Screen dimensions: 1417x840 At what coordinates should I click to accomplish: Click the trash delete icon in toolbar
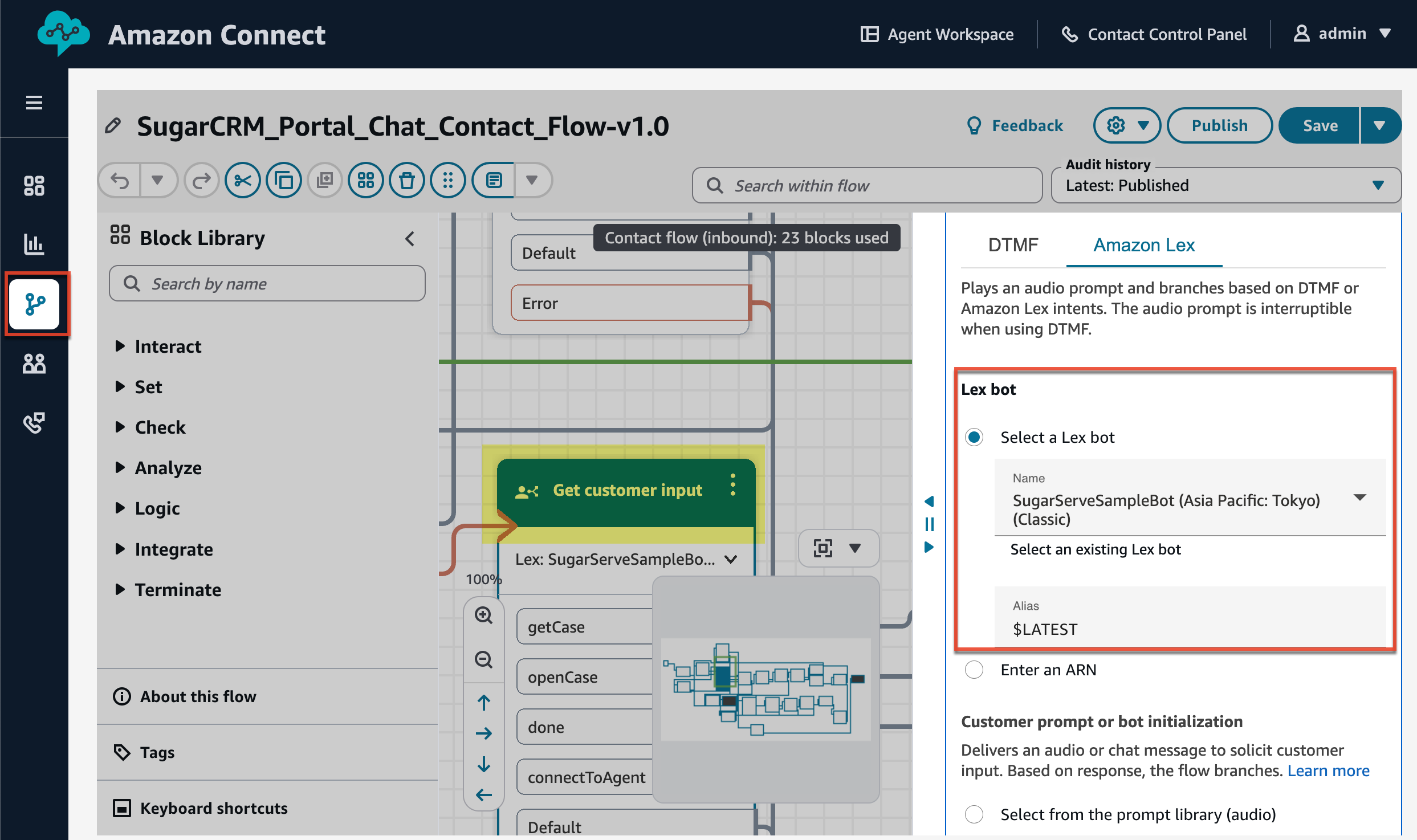tap(407, 181)
